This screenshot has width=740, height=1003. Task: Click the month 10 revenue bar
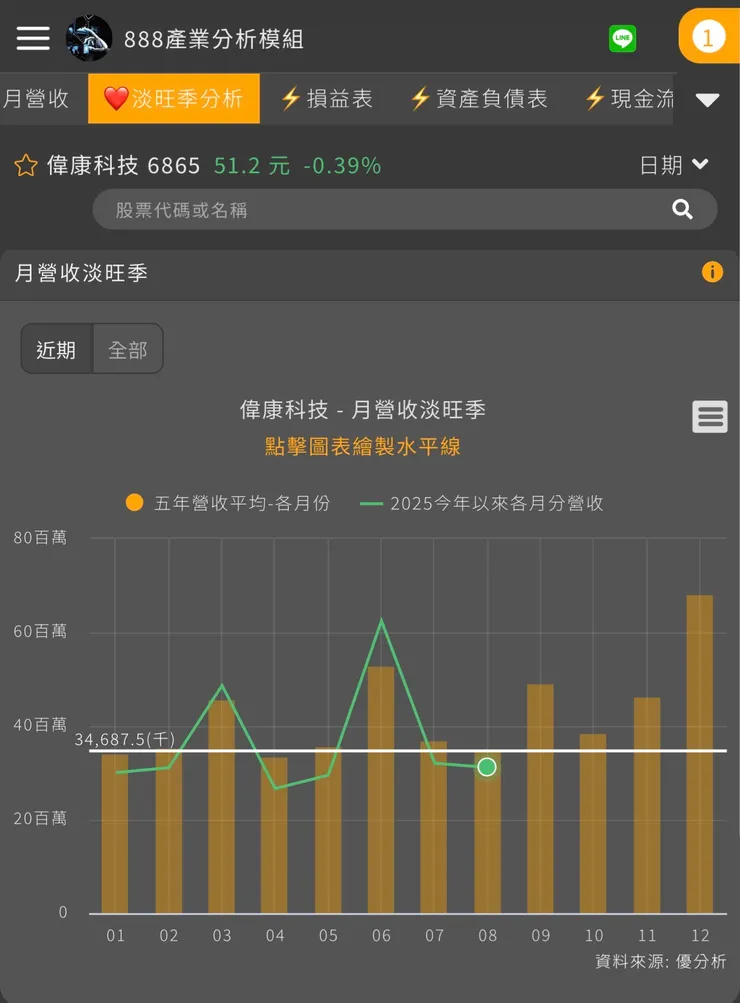click(593, 823)
